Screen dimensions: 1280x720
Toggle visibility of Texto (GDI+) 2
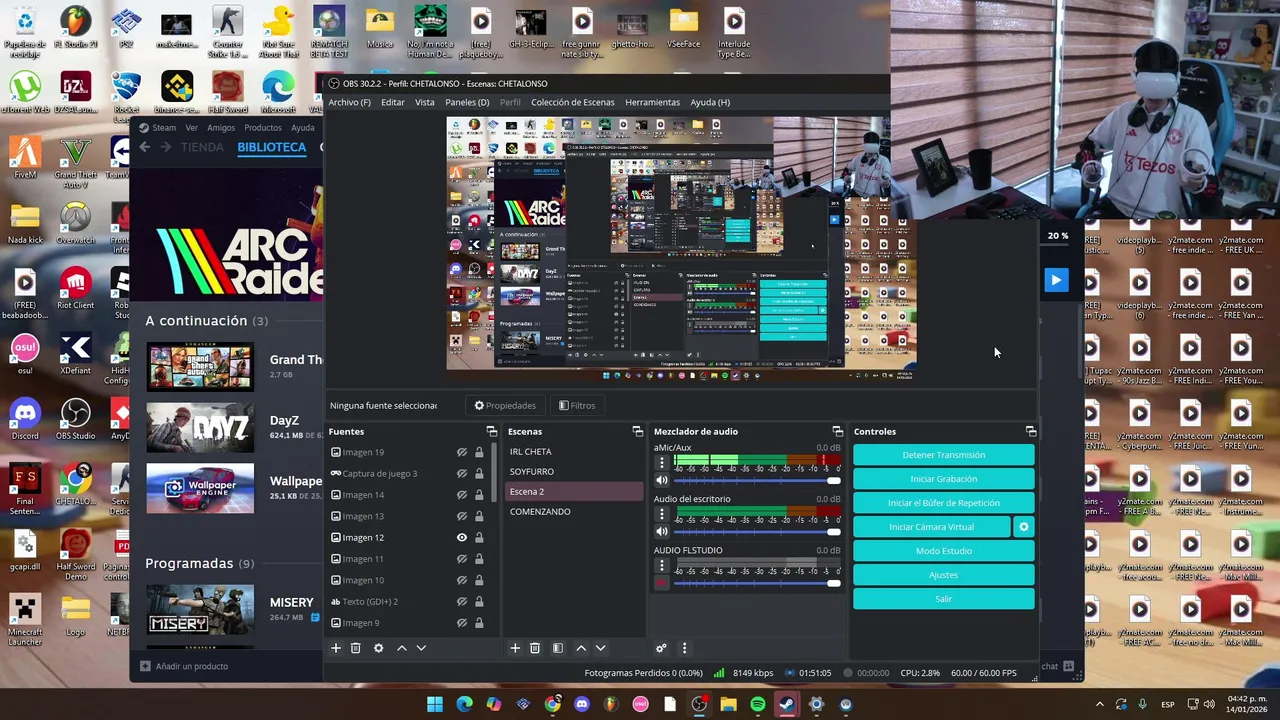coord(462,601)
